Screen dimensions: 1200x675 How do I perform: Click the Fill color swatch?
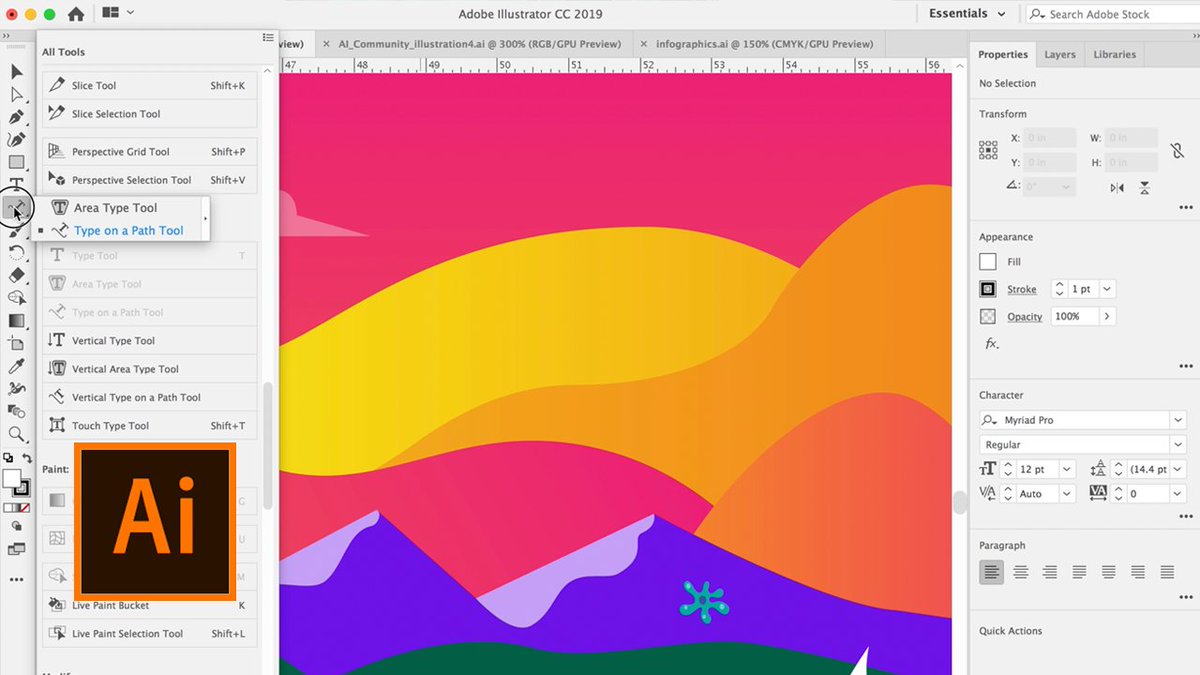pos(988,262)
